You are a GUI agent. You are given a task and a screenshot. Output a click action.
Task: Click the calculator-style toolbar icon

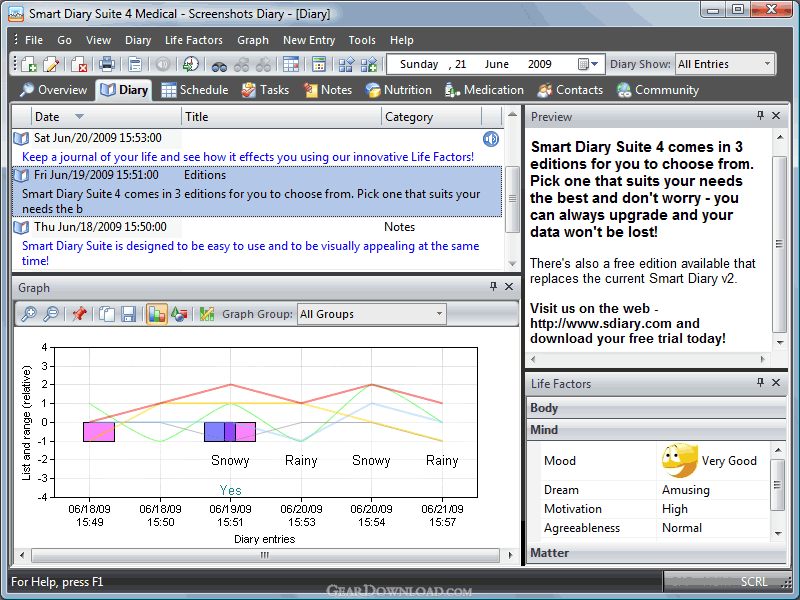click(319, 64)
